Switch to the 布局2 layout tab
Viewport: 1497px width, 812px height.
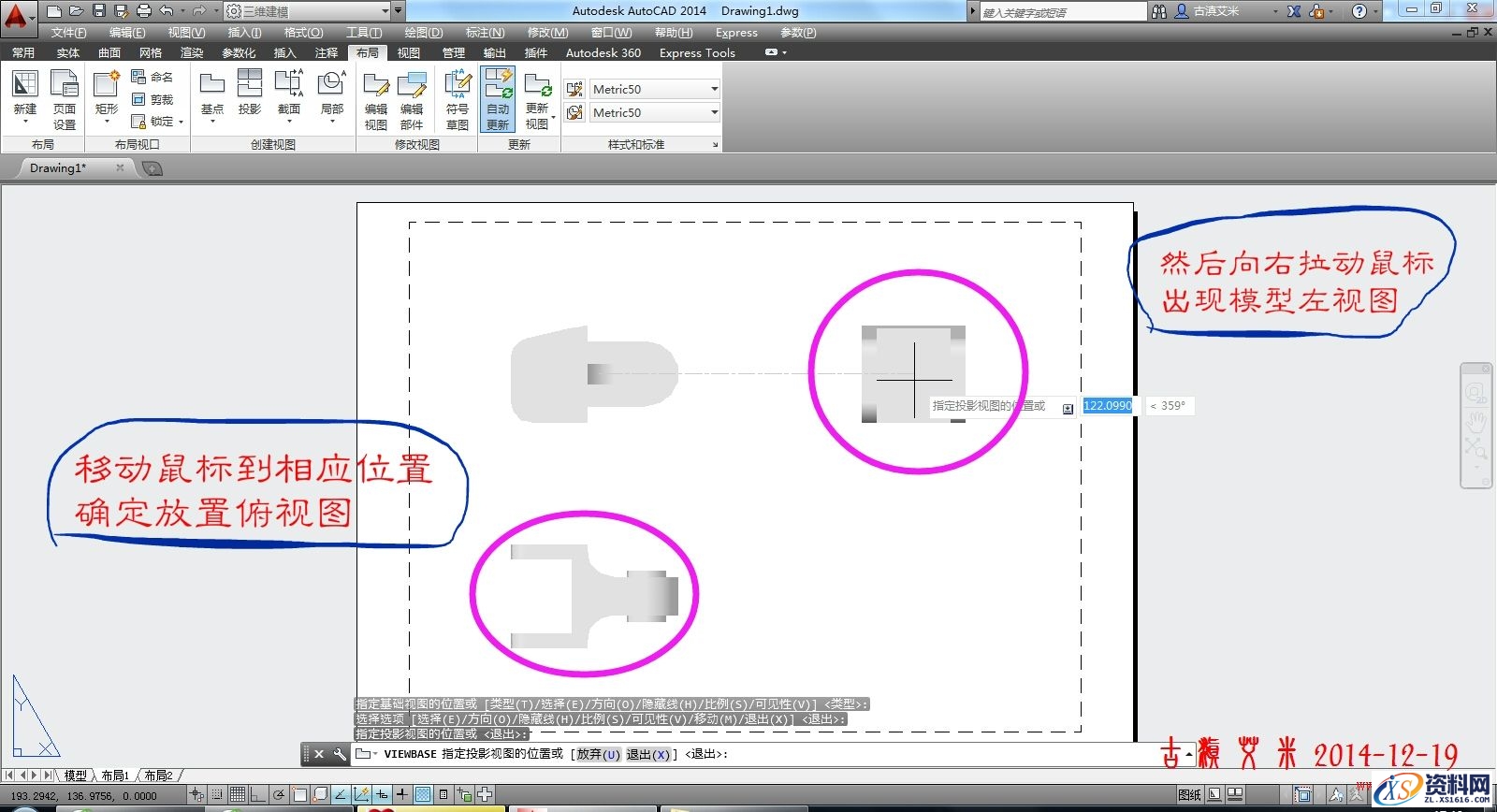(158, 776)
